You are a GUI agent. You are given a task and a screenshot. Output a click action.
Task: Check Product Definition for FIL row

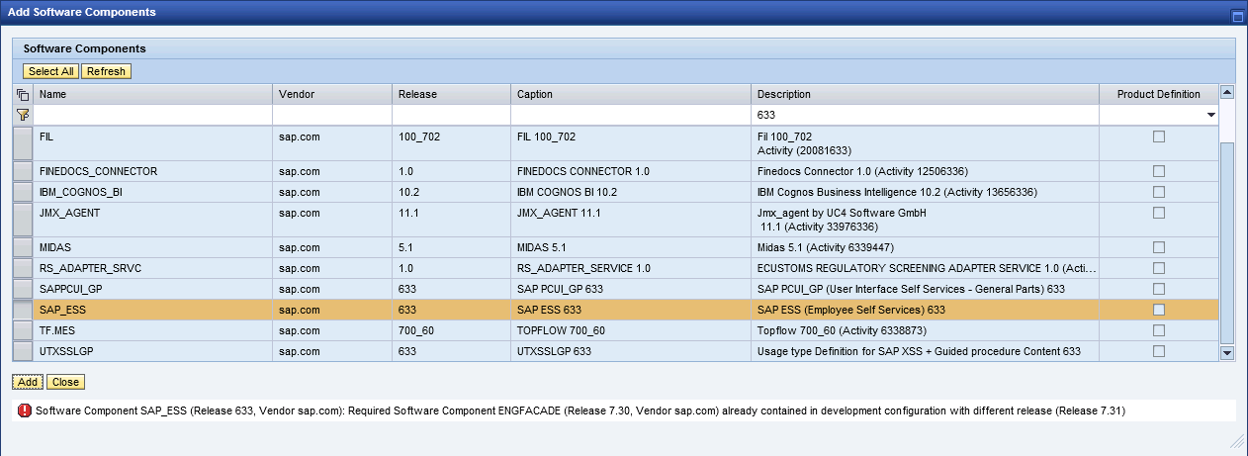tap(1159, 137)
